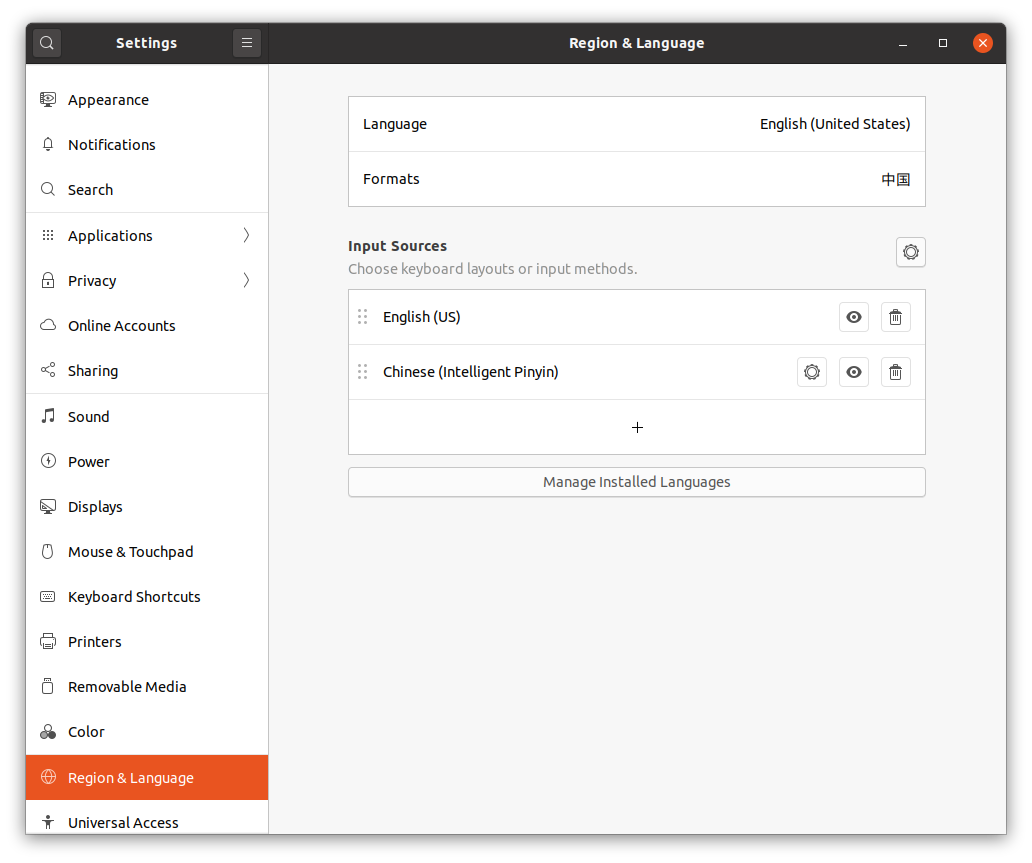This screenshot has height=863, width=1032.
Task: Select the Appearance settings icon
Action: tap(47, 99)
